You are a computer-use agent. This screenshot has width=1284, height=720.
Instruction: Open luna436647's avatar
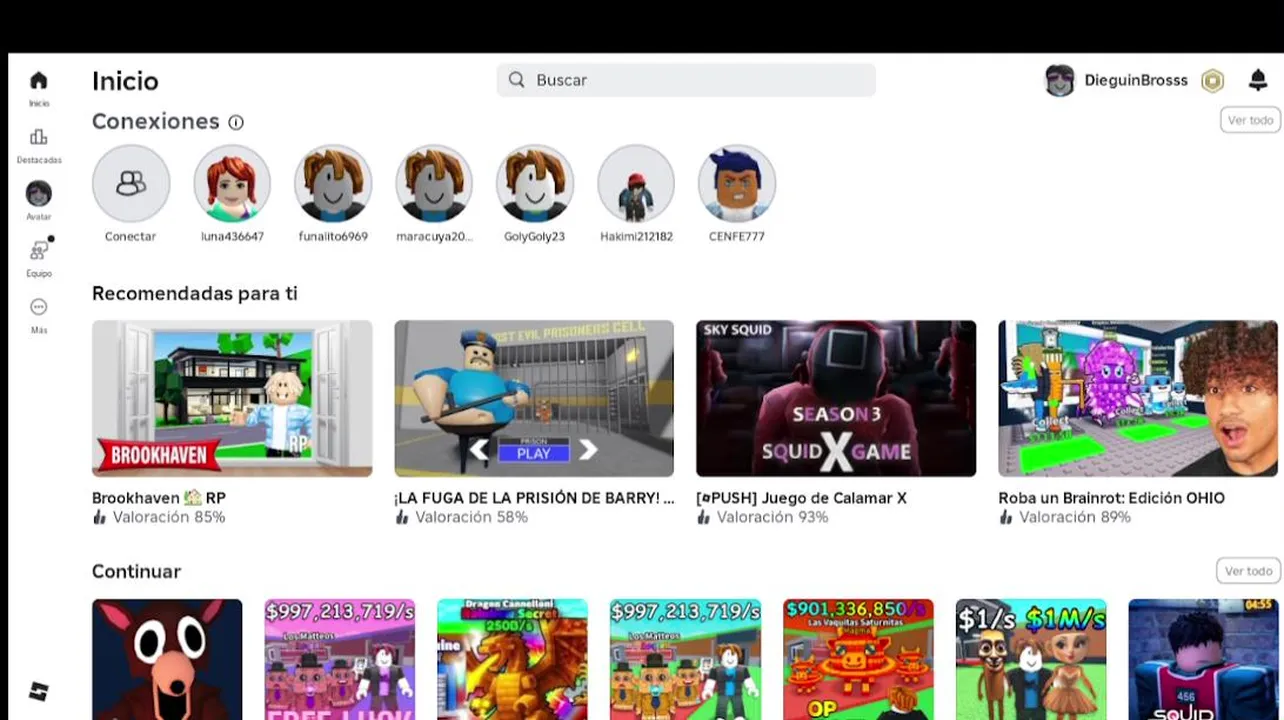232,183
